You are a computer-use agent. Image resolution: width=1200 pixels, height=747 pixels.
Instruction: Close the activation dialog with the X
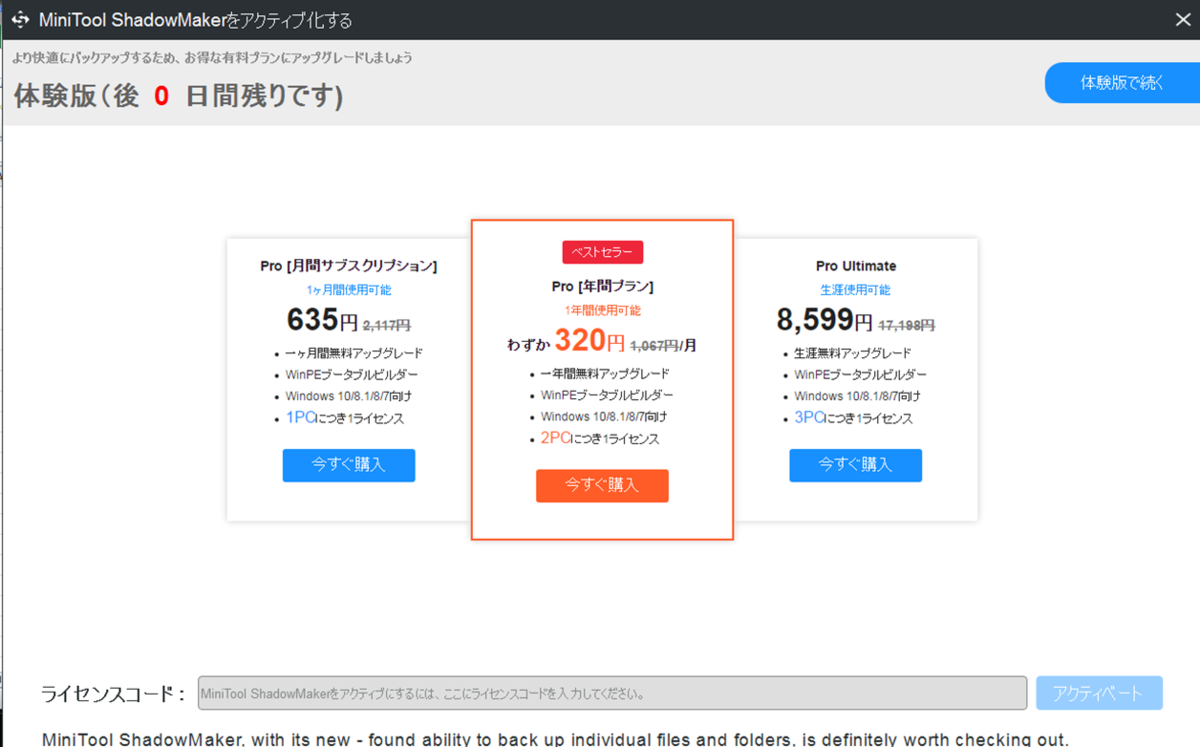[1181, 18]
